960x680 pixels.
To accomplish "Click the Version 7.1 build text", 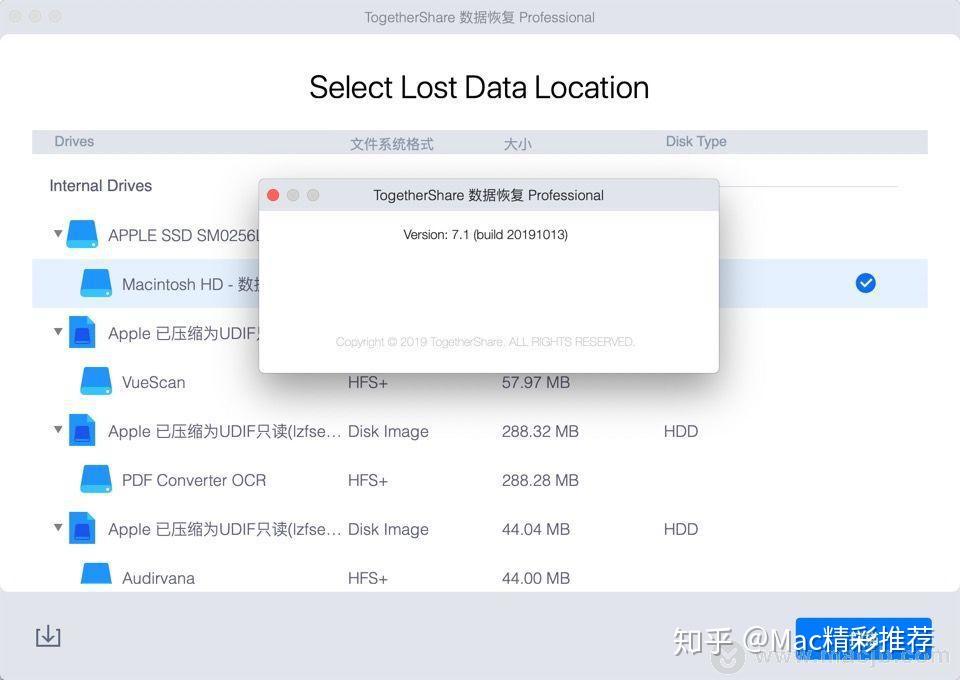I will click(x=485, y=234).
